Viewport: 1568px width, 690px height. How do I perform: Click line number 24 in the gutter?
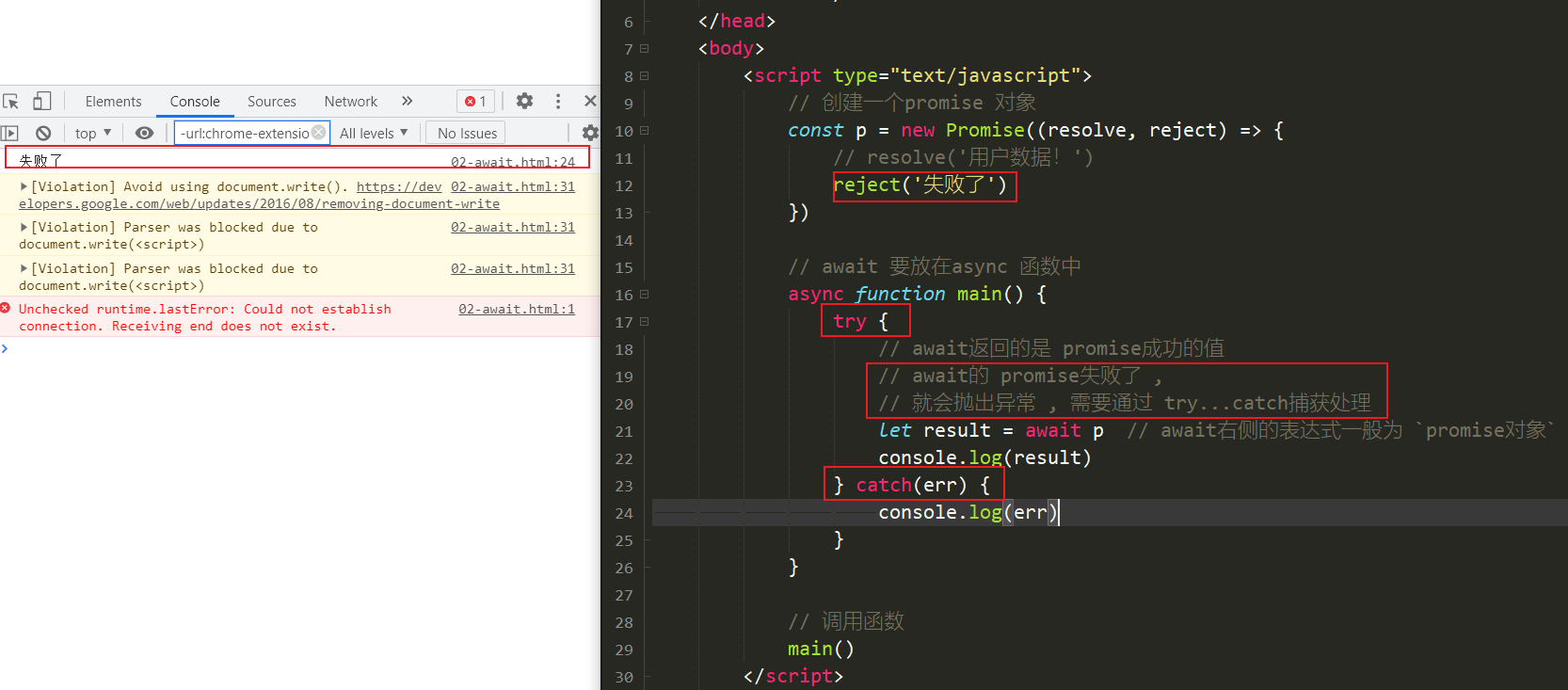624,513
